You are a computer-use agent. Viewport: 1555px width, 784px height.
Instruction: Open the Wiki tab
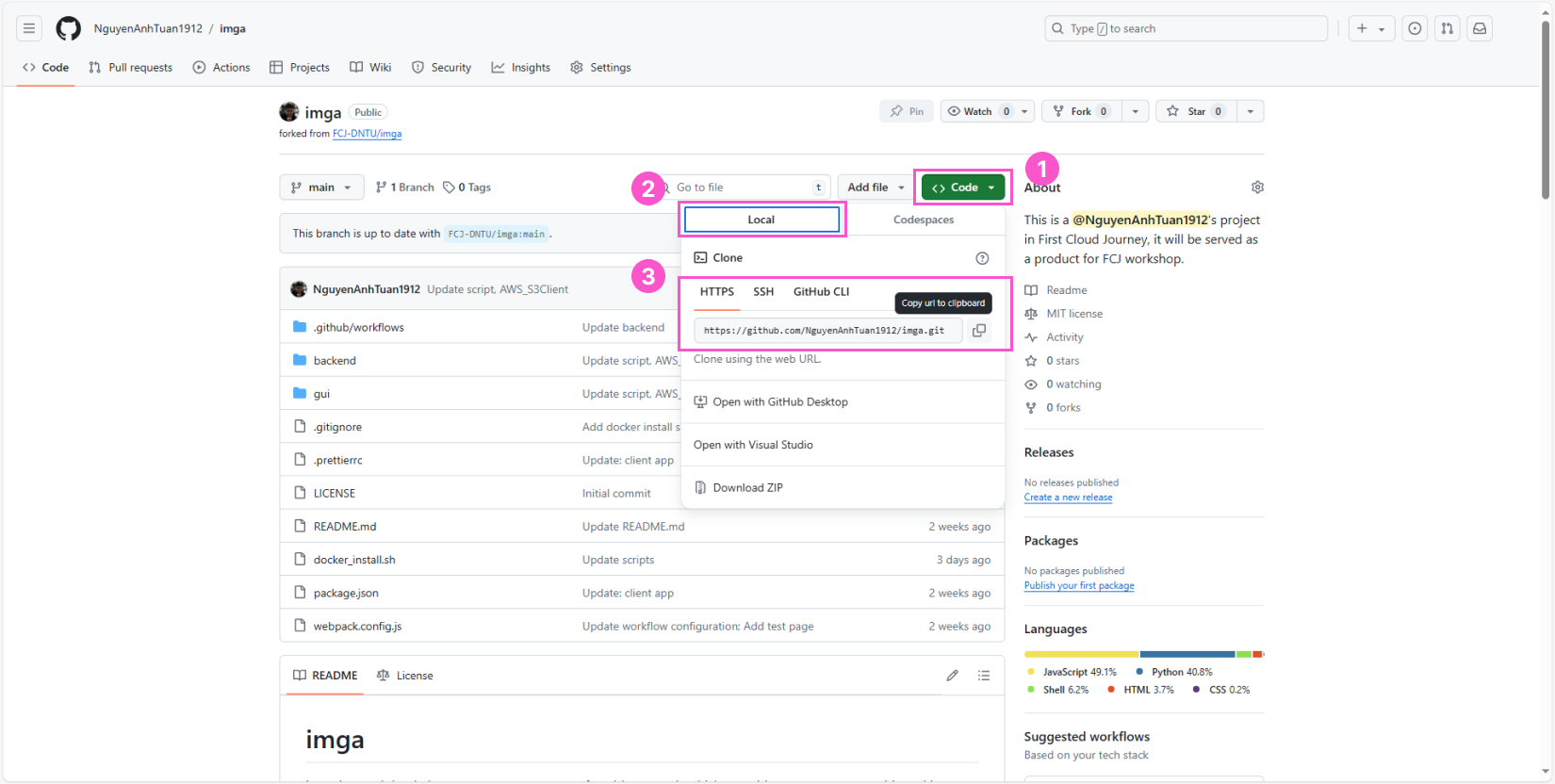point(370,67)
